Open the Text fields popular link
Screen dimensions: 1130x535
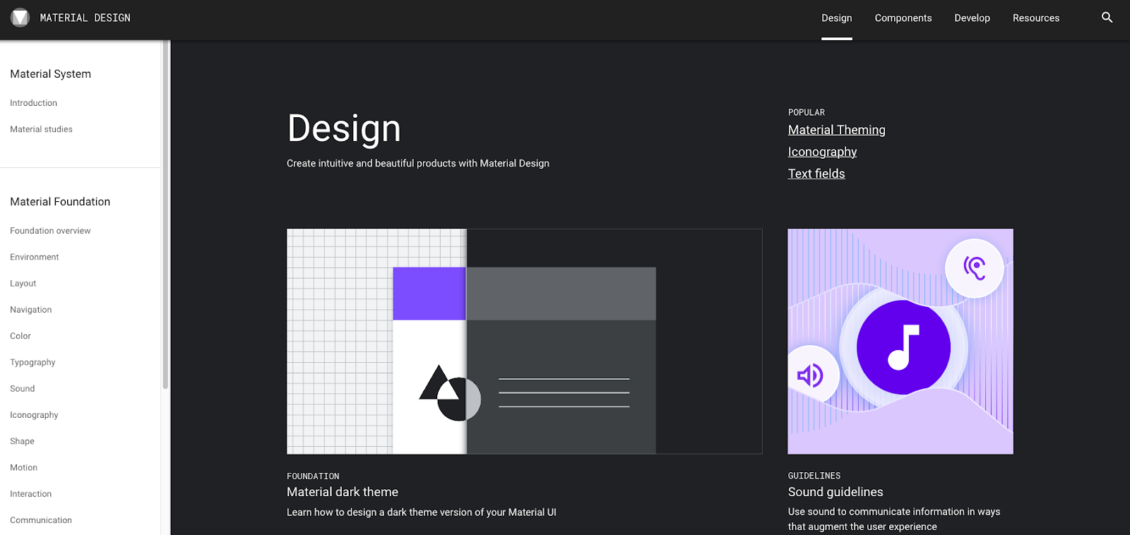817,174
